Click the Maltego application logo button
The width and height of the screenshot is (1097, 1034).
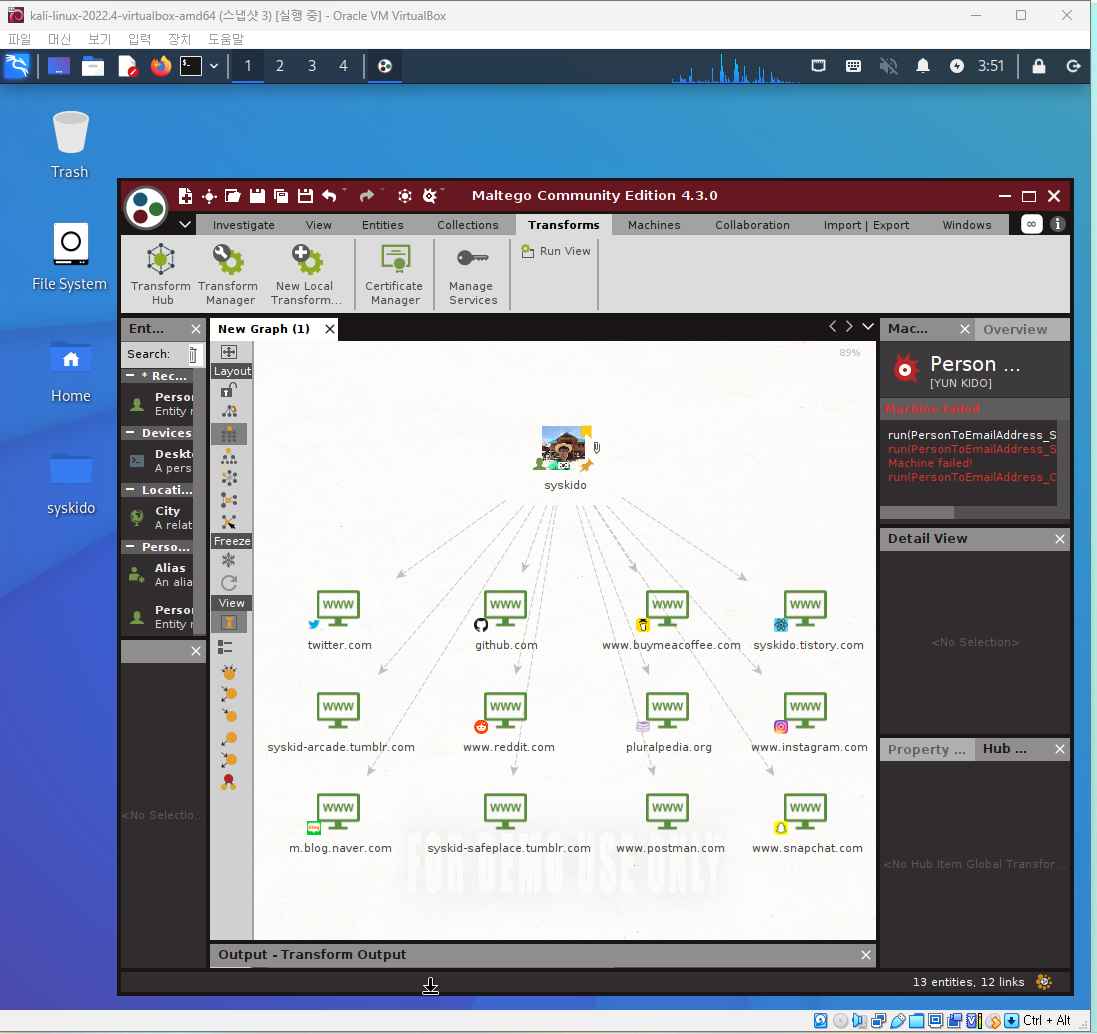pyautogui.click(x=146, y=208)
